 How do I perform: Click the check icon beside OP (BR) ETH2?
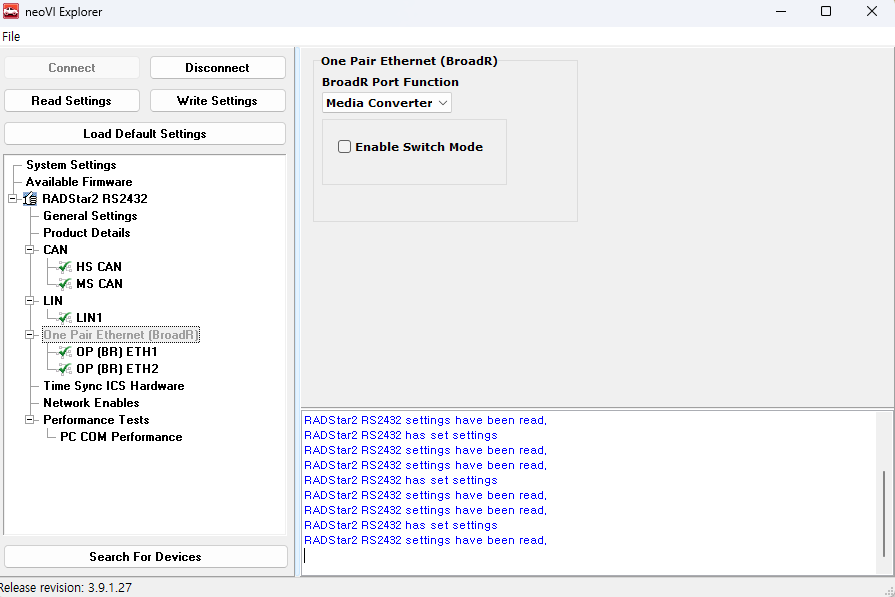coord(65,369)
